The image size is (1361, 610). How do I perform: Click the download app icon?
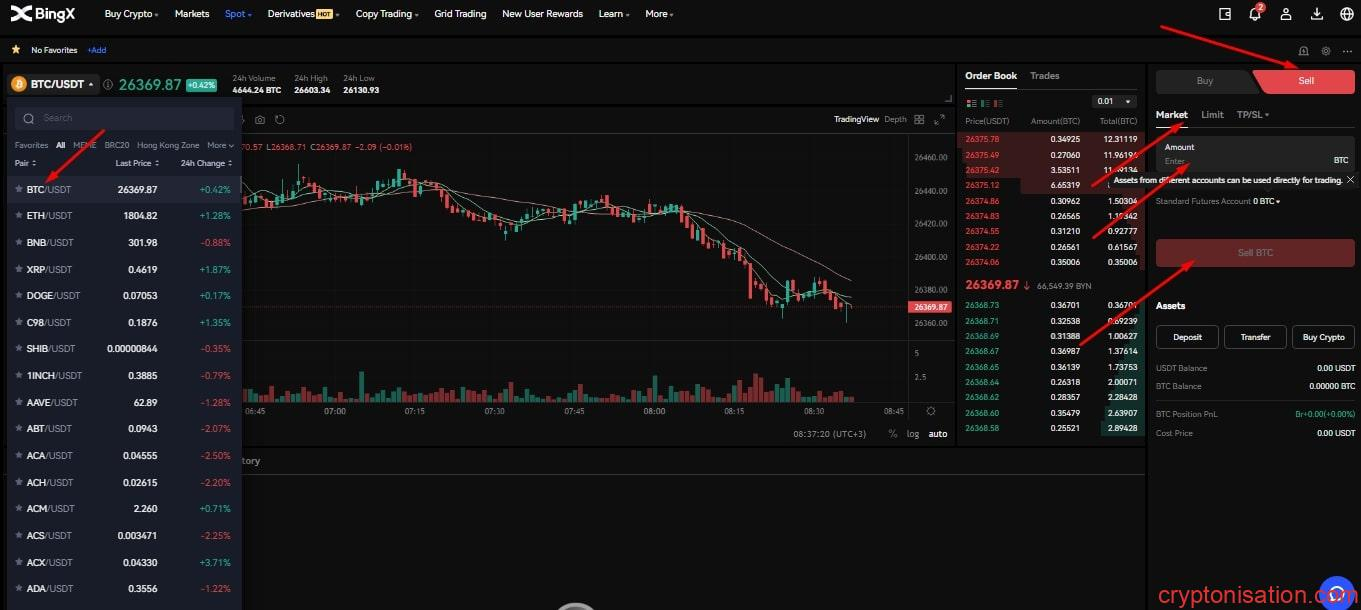click(x=1316, y=14)
